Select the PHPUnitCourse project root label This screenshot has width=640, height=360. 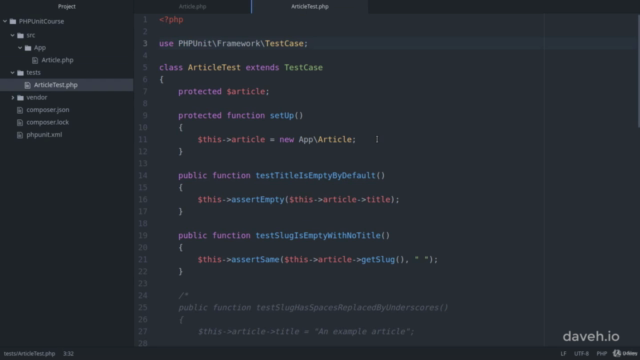click(41, 21)
